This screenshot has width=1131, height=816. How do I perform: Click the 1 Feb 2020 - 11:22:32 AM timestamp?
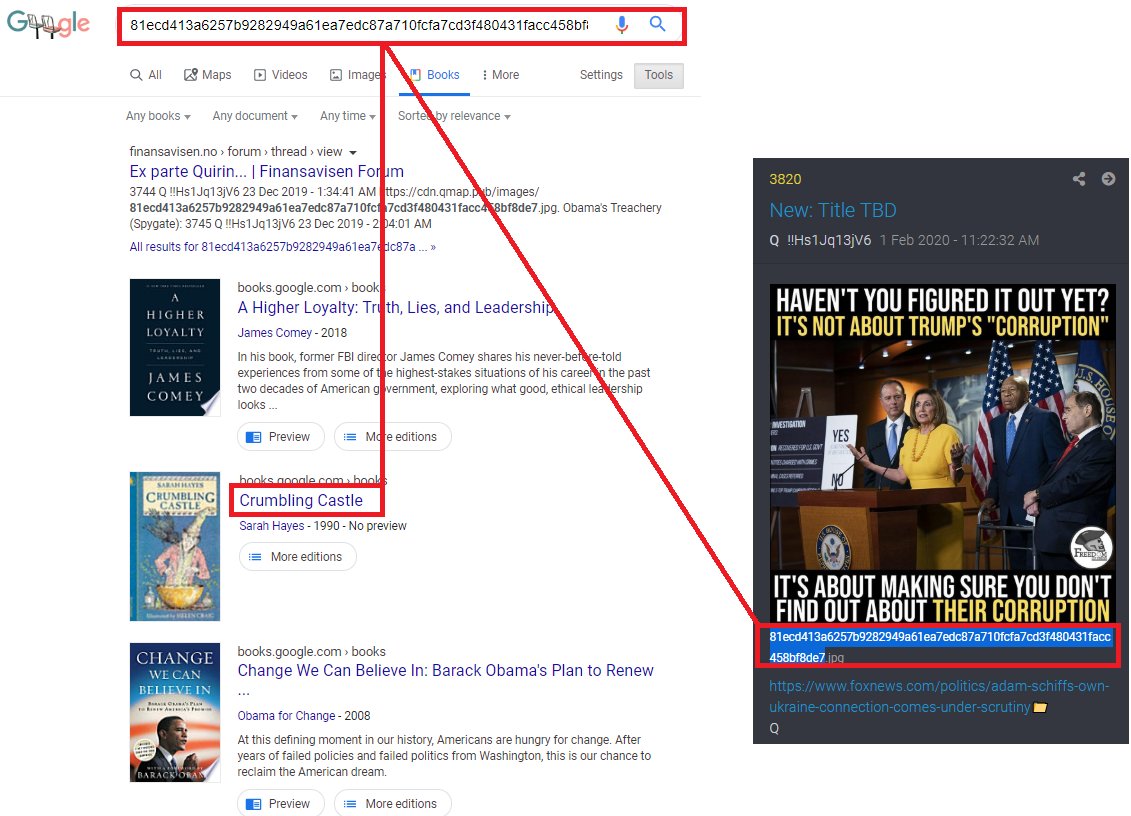[x=959, y=240]
